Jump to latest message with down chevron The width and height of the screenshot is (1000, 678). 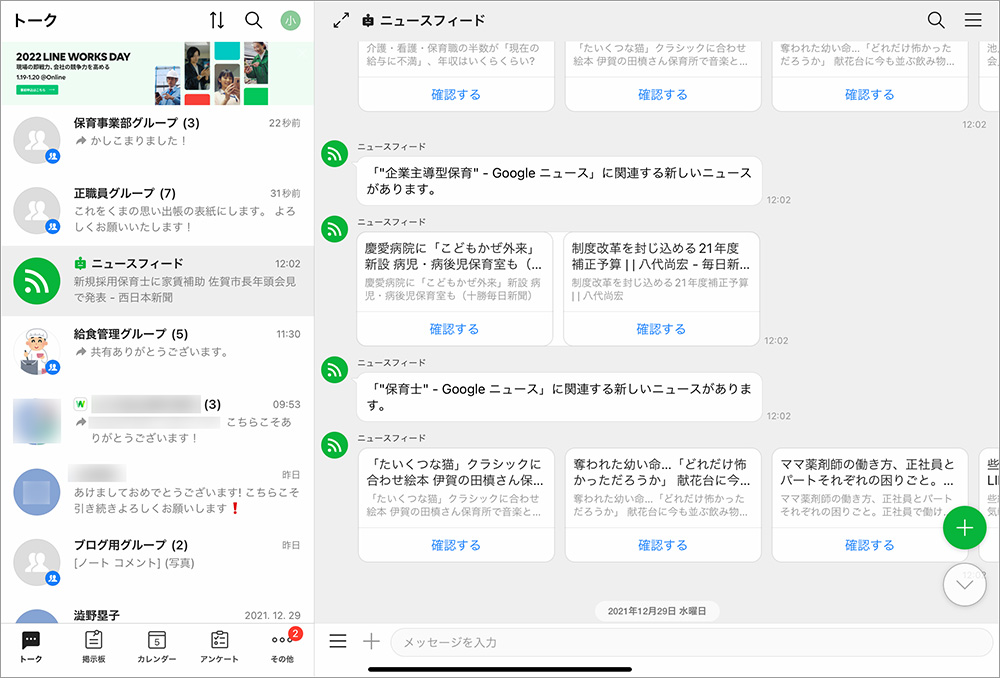tap(964, 584)
